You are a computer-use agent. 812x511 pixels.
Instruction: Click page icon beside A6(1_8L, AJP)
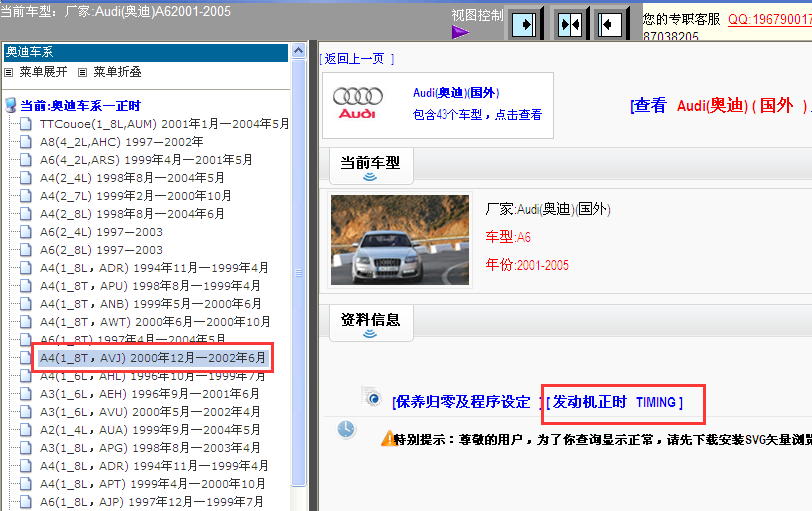[25, 501]
